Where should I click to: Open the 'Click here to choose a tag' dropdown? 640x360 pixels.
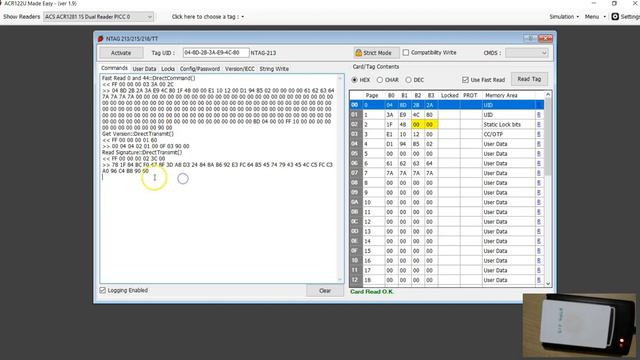[208, 17]
